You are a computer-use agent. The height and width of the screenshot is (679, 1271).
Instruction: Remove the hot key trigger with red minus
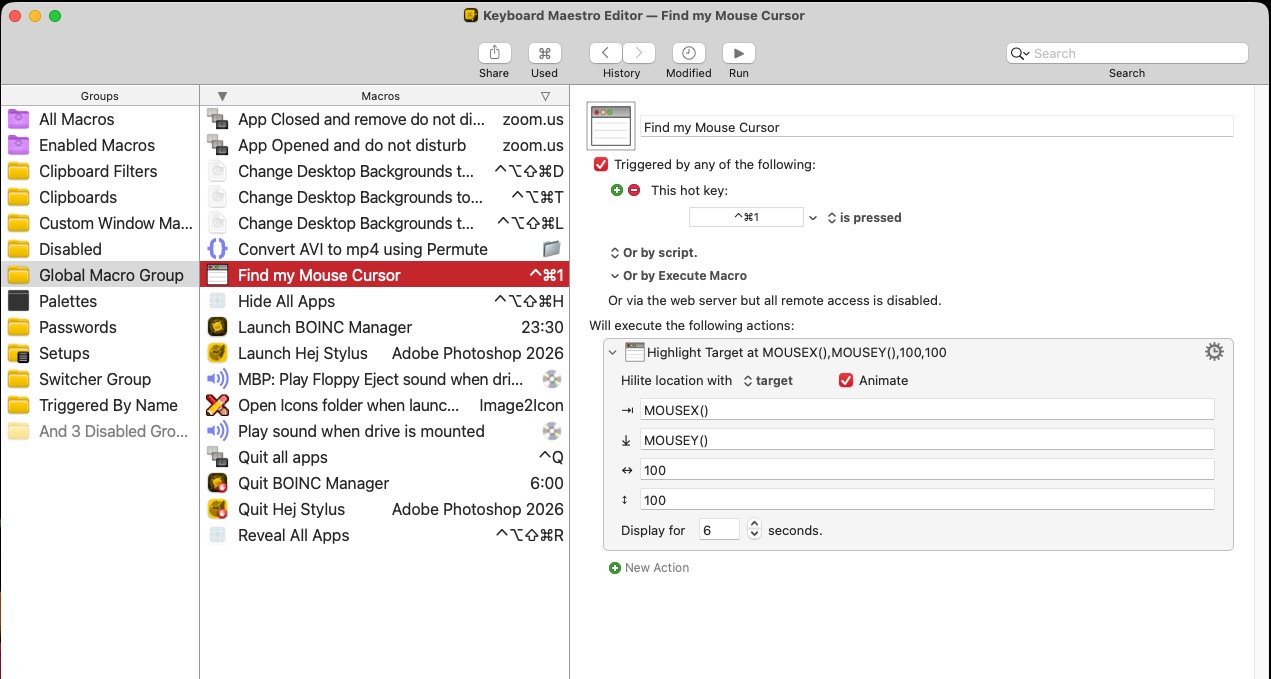[633, 190]
